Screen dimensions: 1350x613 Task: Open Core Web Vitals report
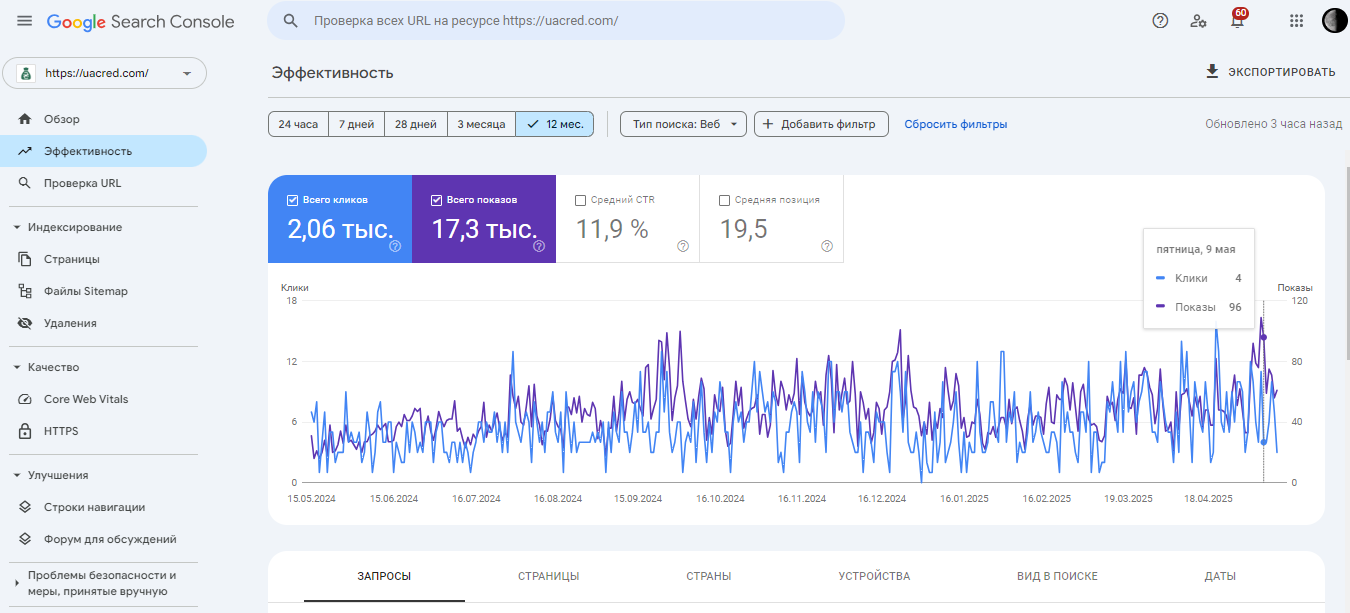coord(86,399)
